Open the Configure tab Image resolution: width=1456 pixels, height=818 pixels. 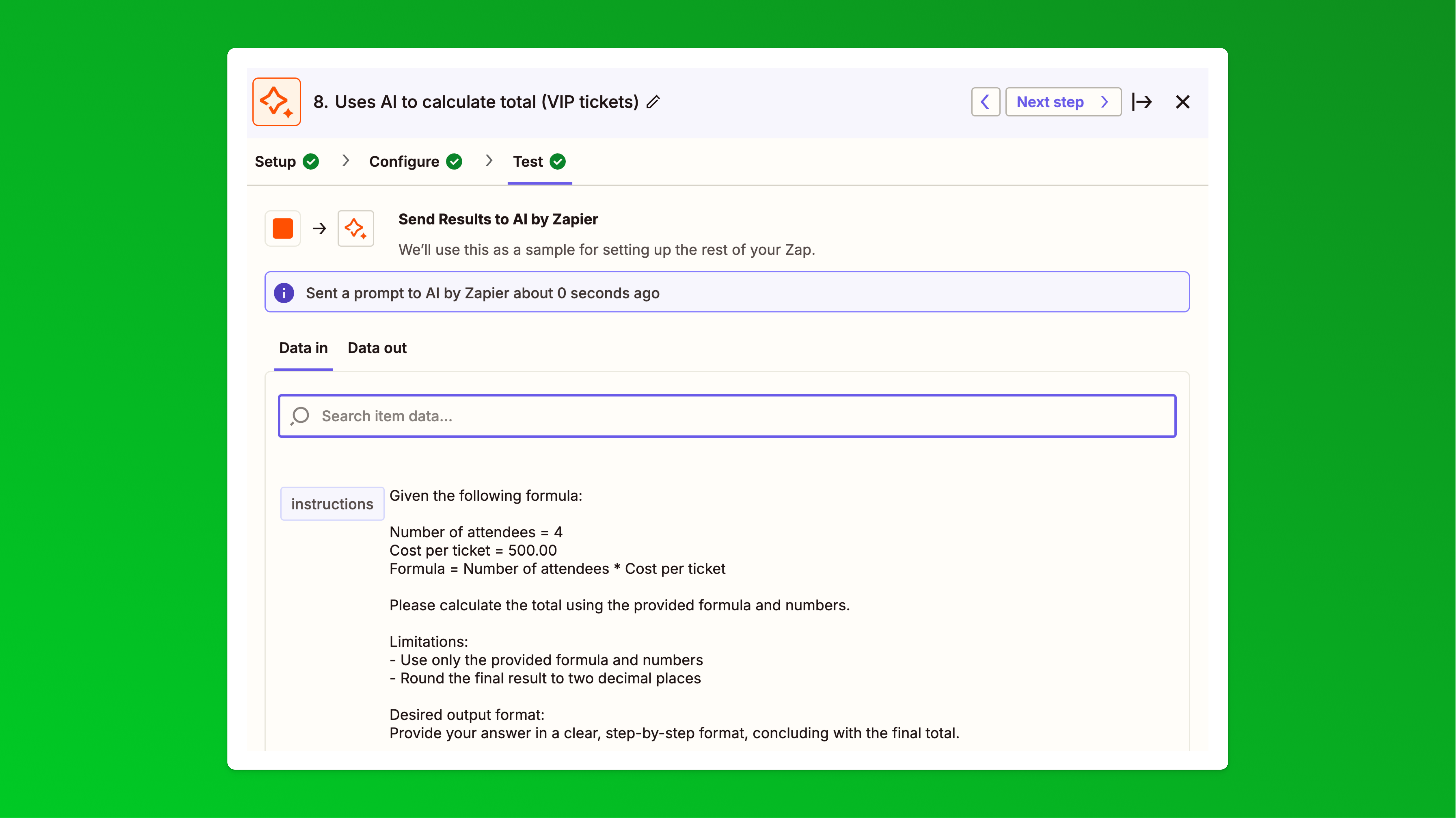(x=415, y=161)
